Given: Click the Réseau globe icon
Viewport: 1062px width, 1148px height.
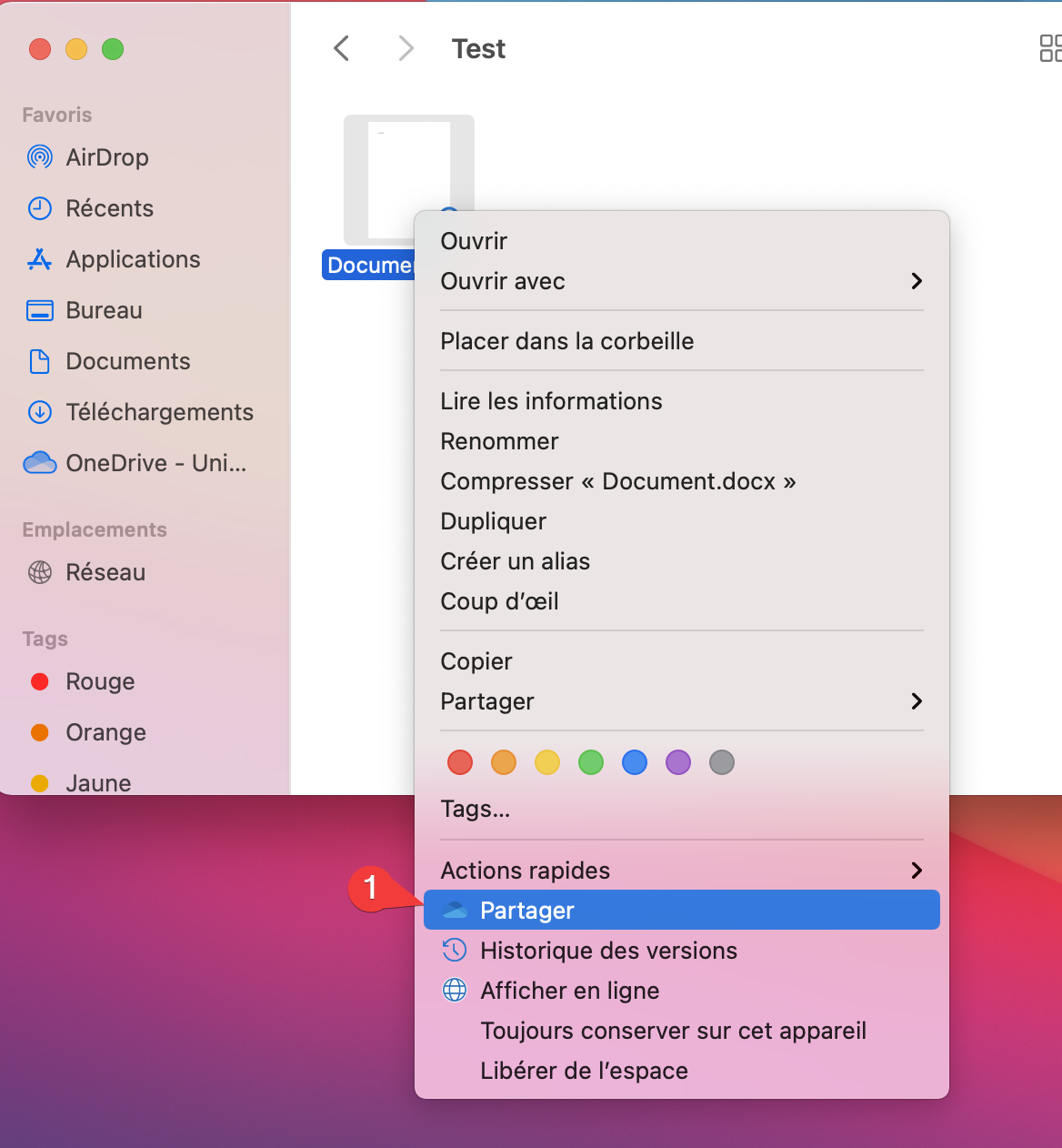Looking at the screenshot, I should coord(40,572).
